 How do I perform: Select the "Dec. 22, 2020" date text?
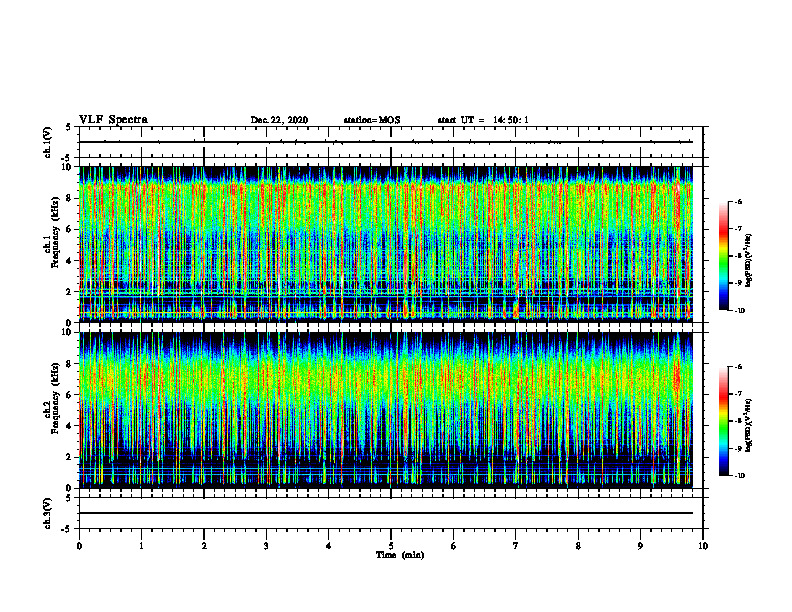pyautogui.click(x=279, y=120)
